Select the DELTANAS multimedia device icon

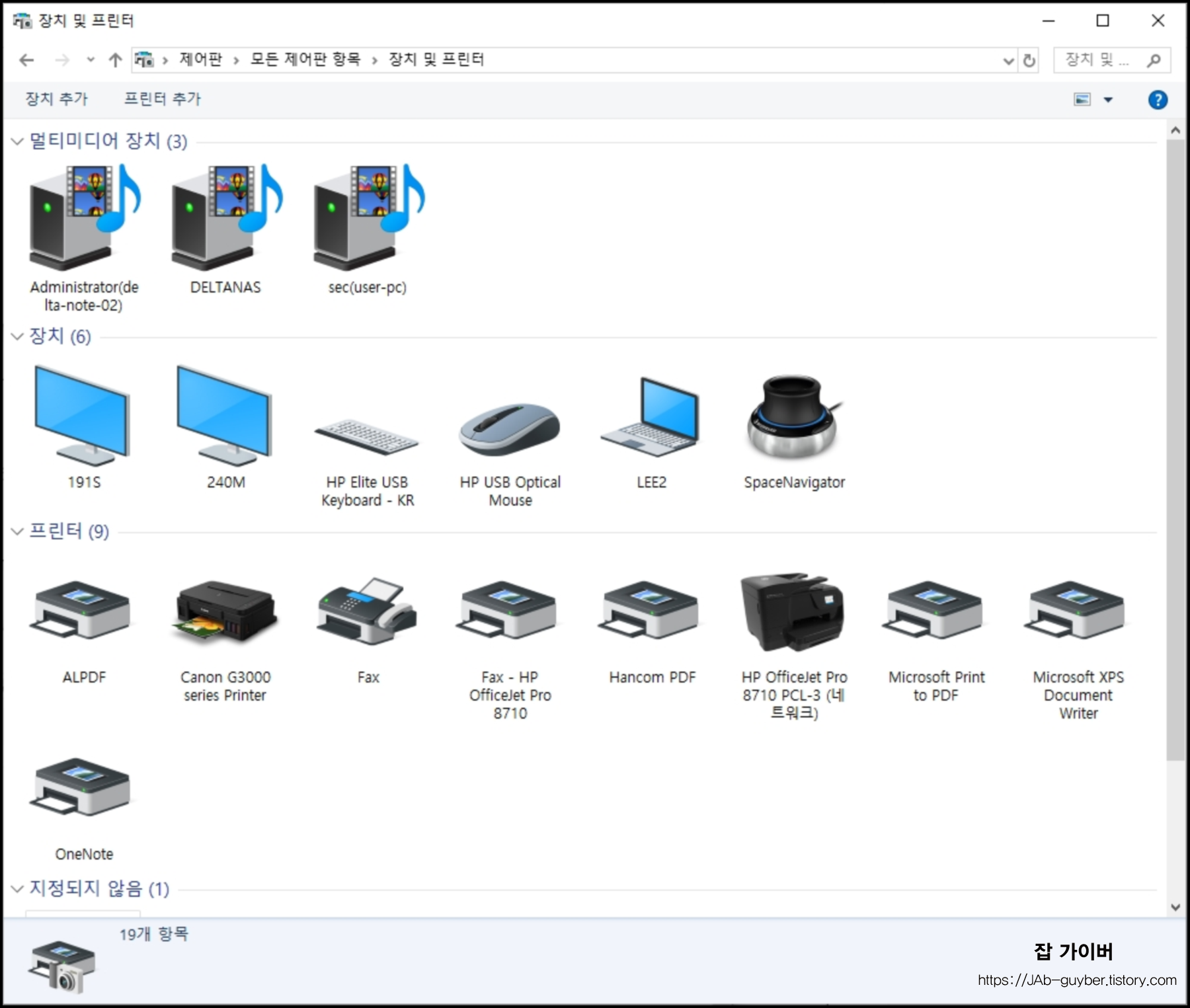227,217
